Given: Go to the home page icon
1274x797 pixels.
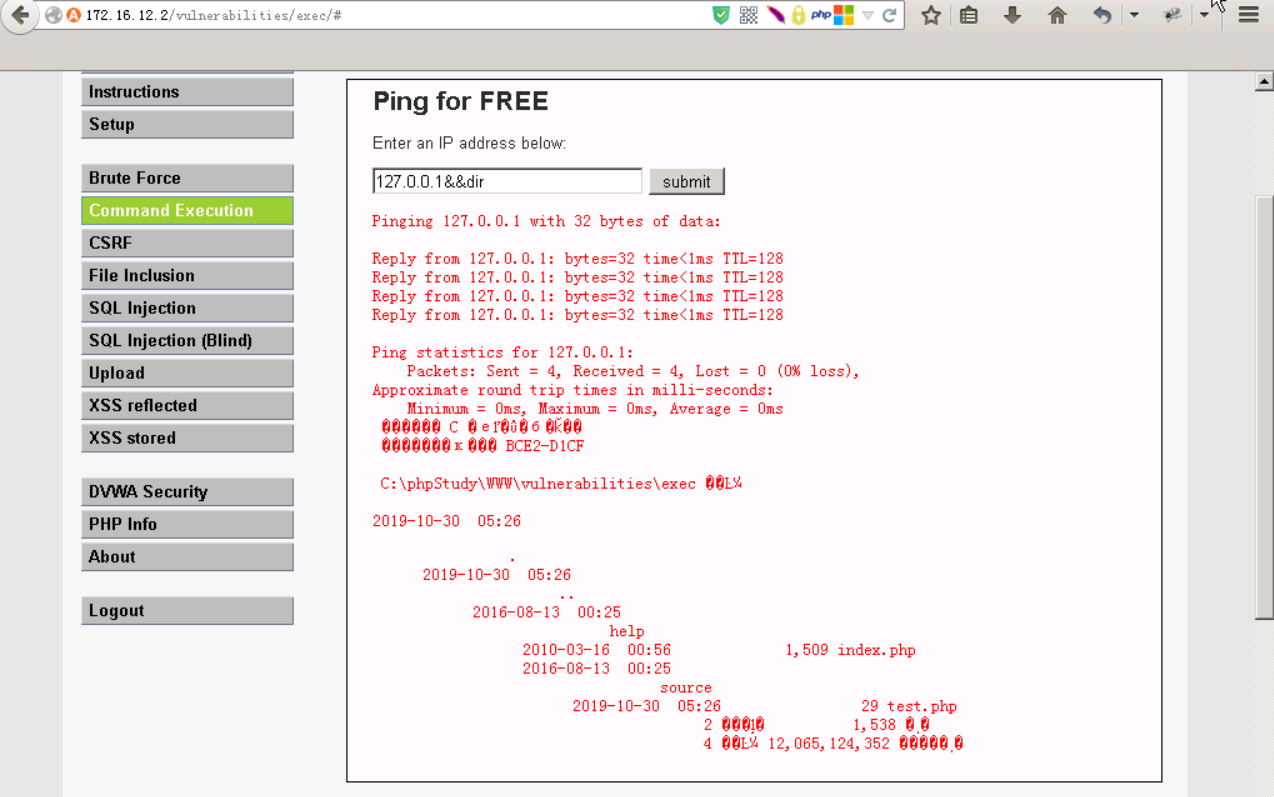Looking at the screenshot, I should (1057, 15).
